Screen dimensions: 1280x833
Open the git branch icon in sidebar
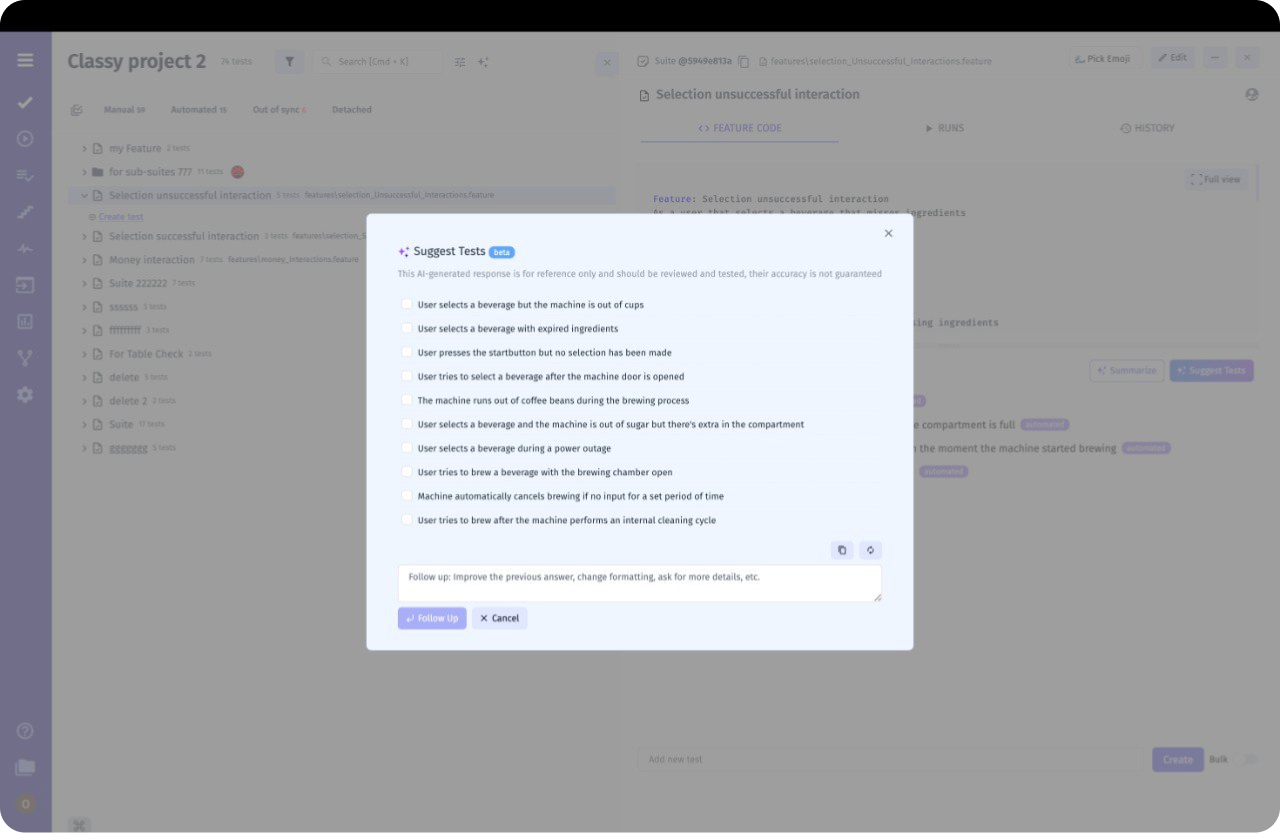click(x=25, y=357)
